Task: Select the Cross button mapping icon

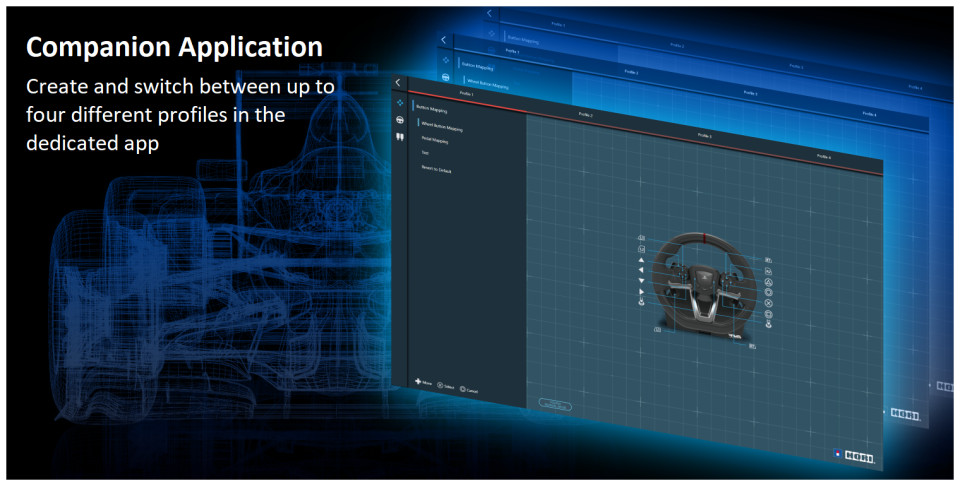Action: coord(769,303)
